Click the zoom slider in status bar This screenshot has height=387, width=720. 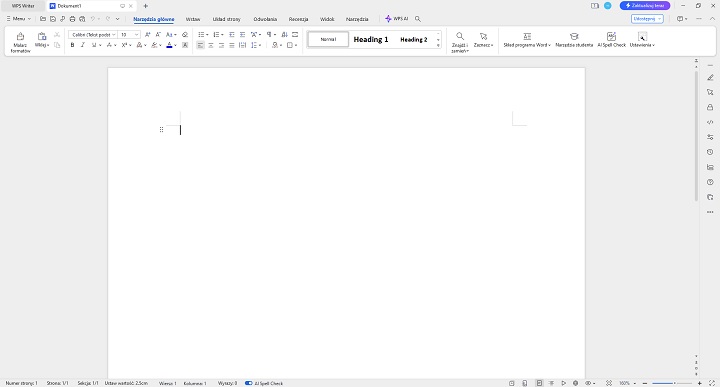coord(672,383)
